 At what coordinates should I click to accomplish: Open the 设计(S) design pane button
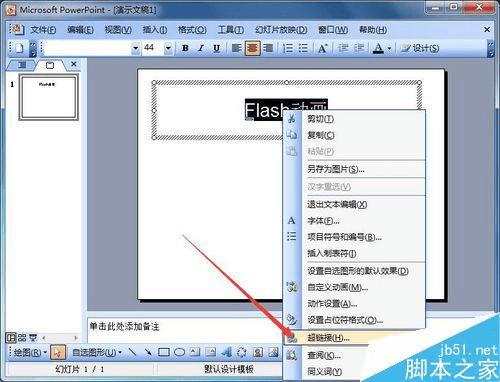click(420, 48)
